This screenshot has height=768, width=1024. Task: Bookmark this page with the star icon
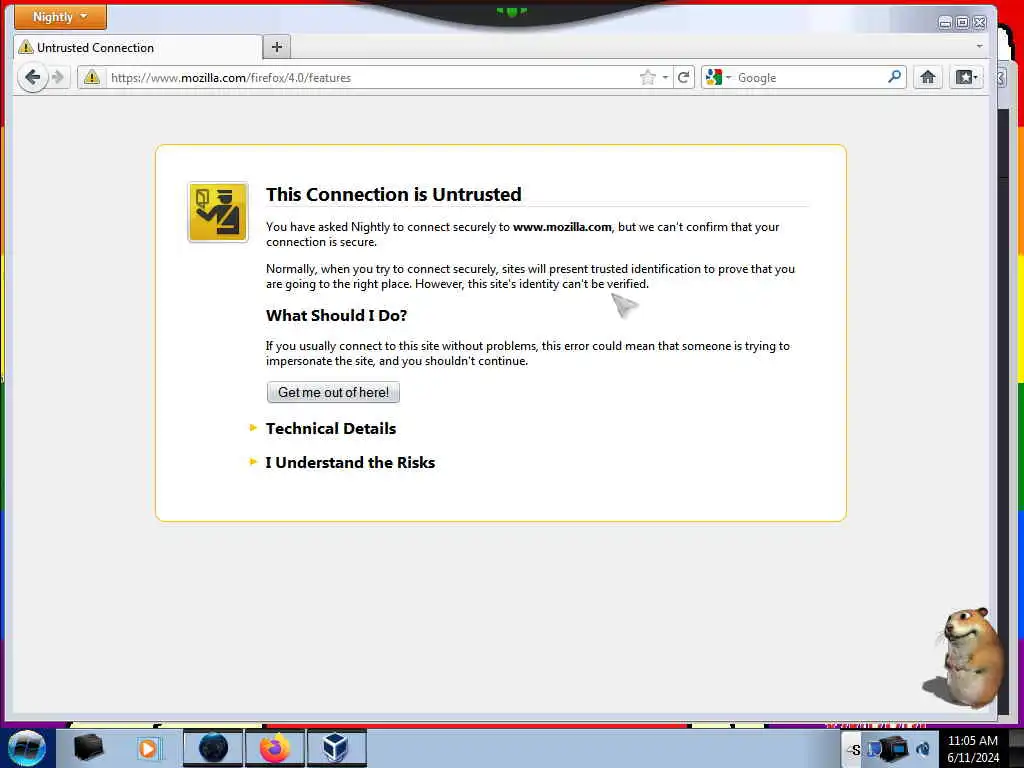(x=647, y=78)
